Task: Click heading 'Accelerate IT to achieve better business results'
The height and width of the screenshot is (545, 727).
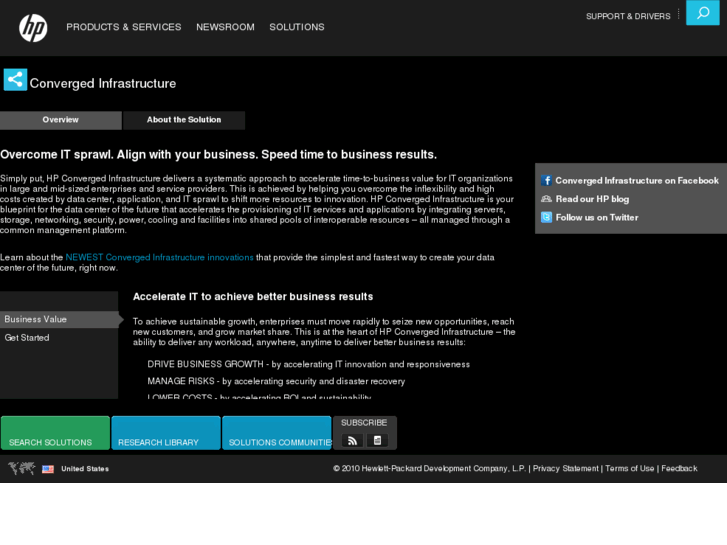Action: coord(253,297)
